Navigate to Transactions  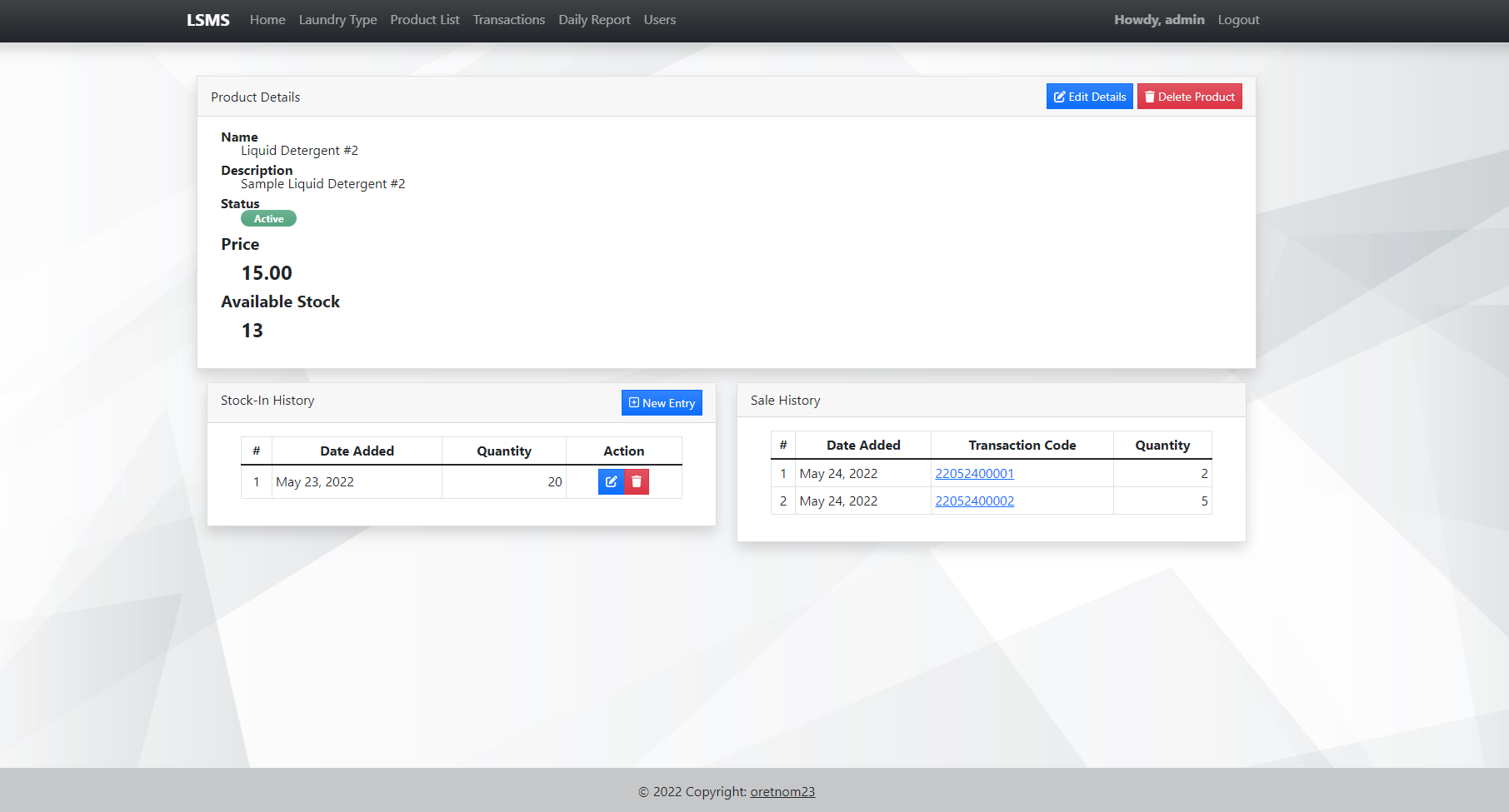509,20
